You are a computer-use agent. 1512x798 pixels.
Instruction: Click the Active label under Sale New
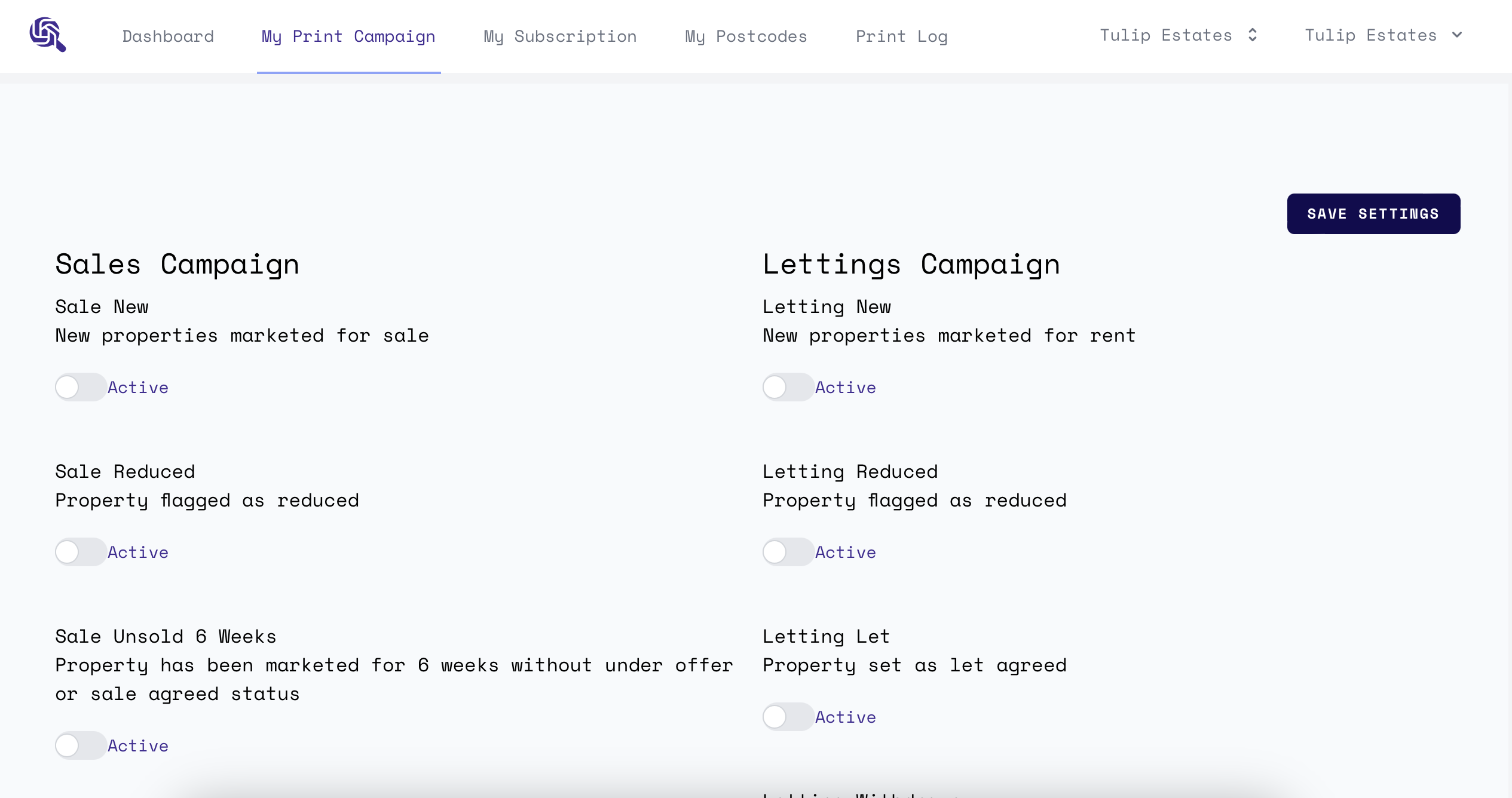(138, 388)
